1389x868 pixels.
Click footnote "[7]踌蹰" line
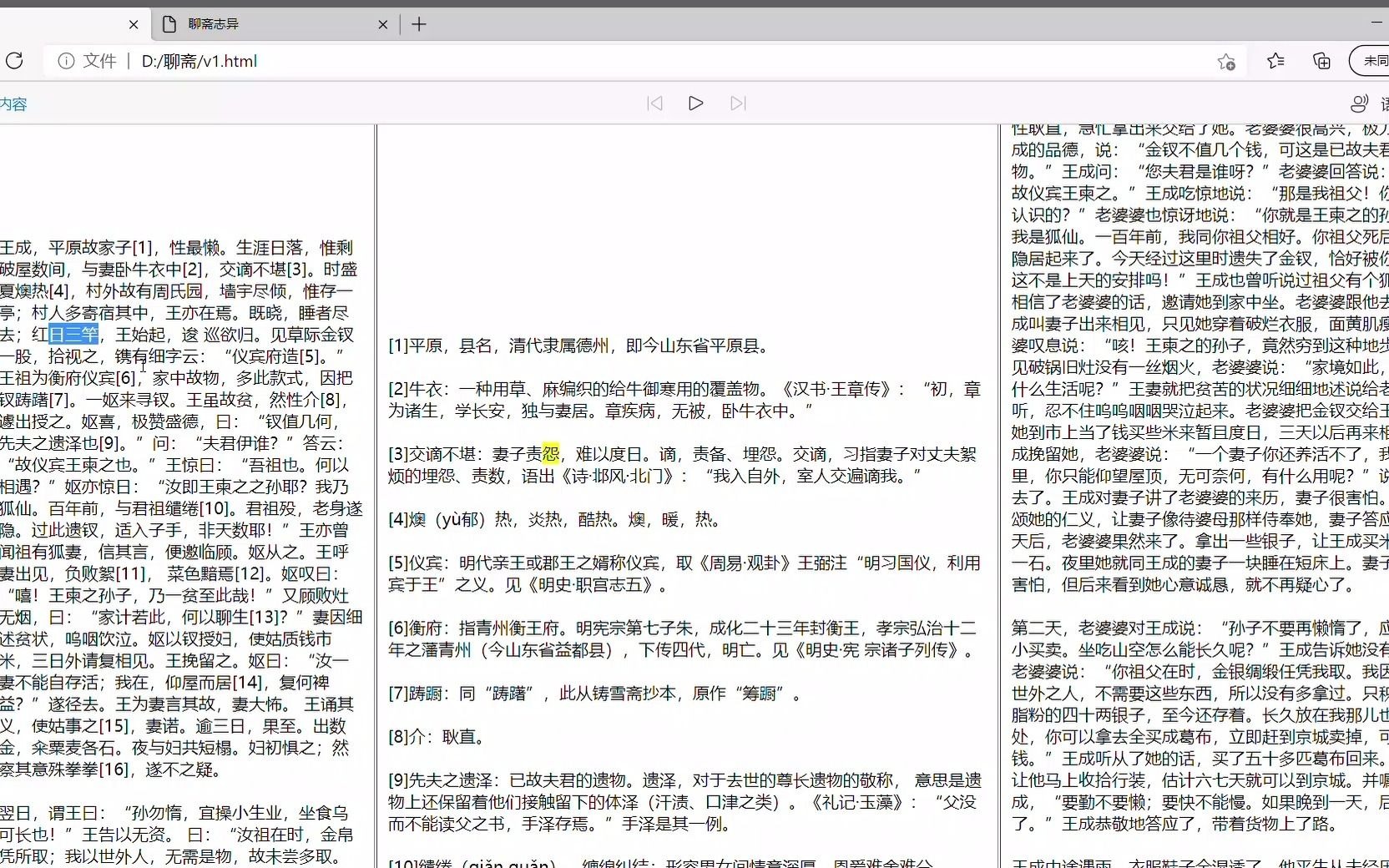594,693
